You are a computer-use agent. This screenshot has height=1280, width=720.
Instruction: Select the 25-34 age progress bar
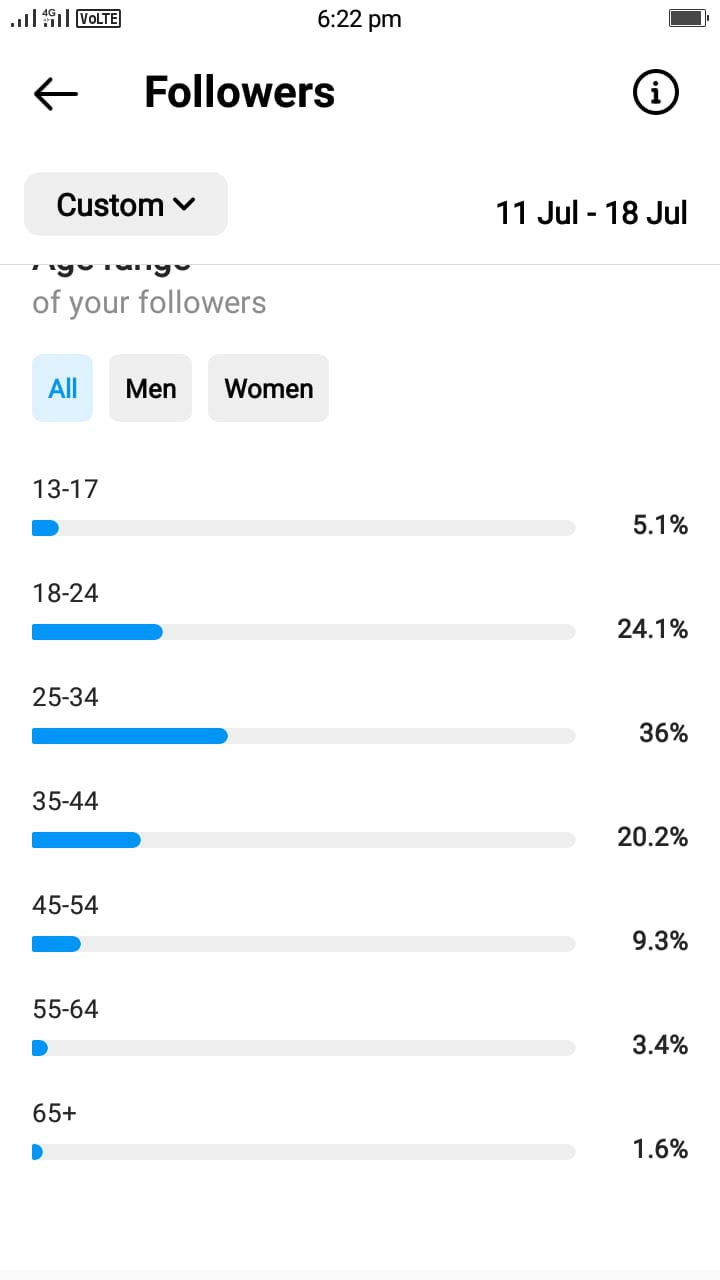point(304,736)
